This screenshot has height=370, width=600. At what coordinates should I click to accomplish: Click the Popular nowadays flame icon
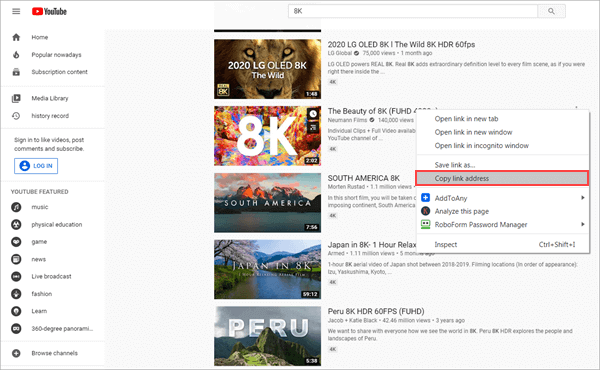click(16, 55)
